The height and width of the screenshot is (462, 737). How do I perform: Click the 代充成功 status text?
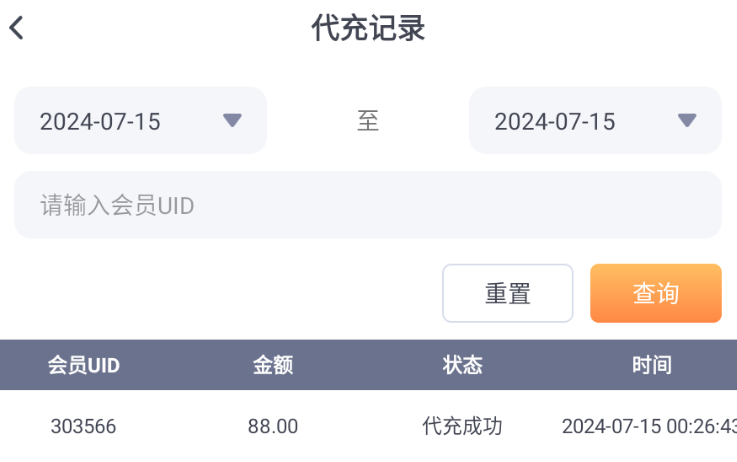pos(462,426)
